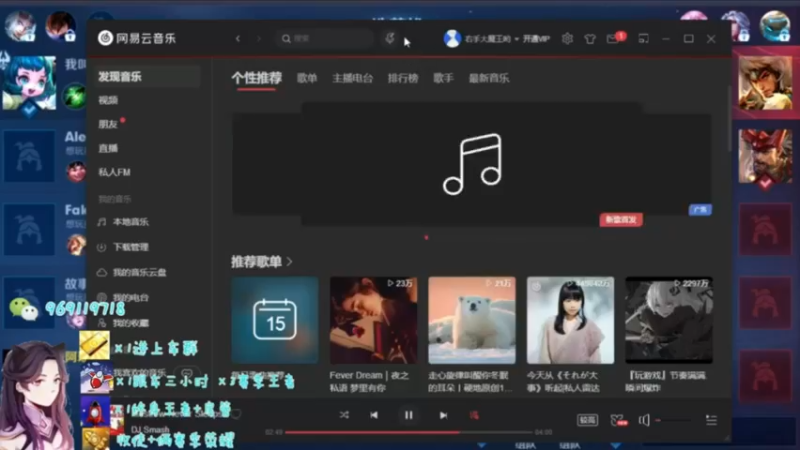Go forward with the right arrow
This screenshot has height=450, width=800.
(259, 39)
